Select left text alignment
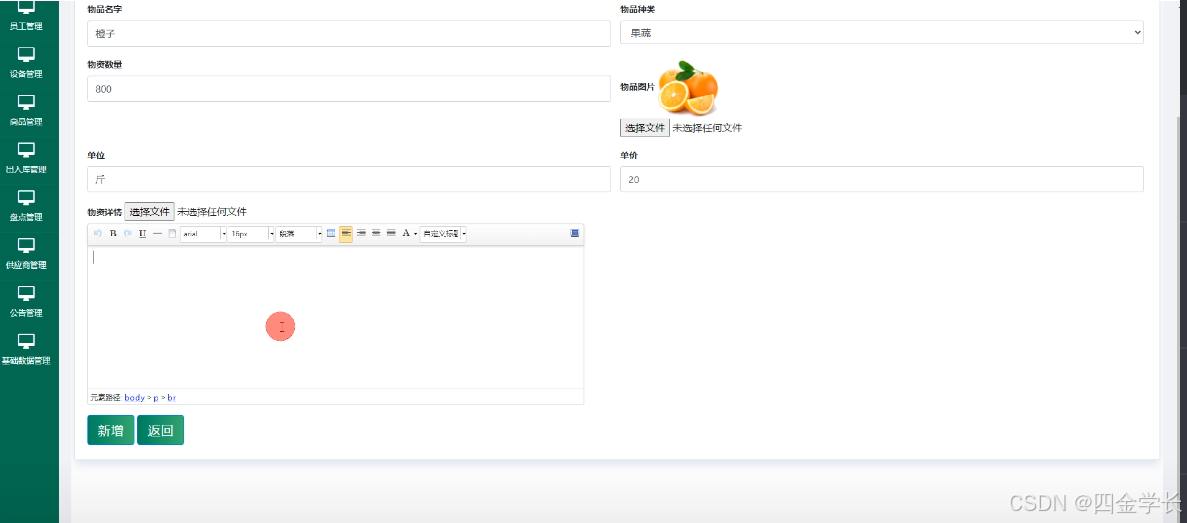 (346, 233)
